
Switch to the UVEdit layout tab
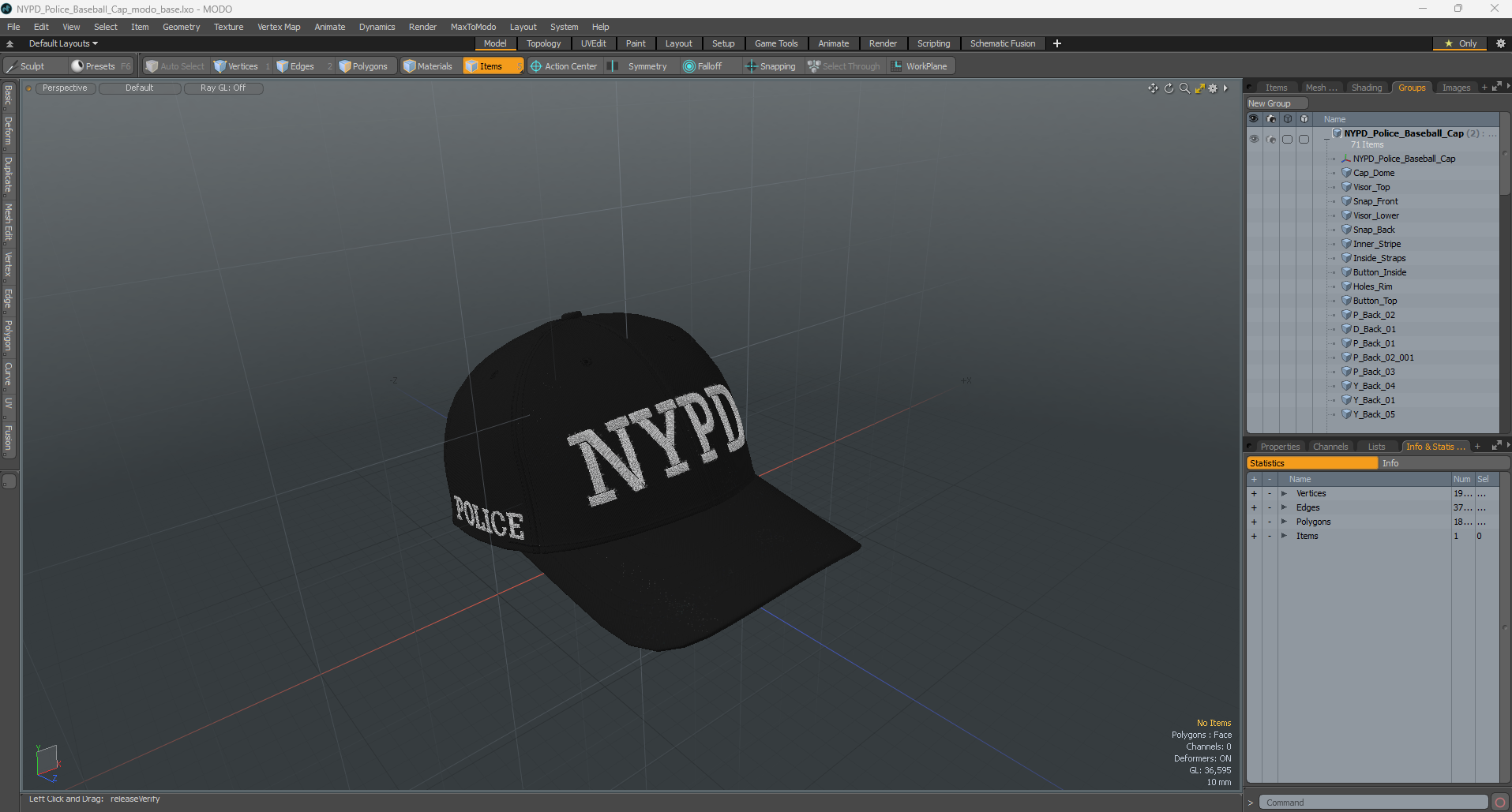593,43
